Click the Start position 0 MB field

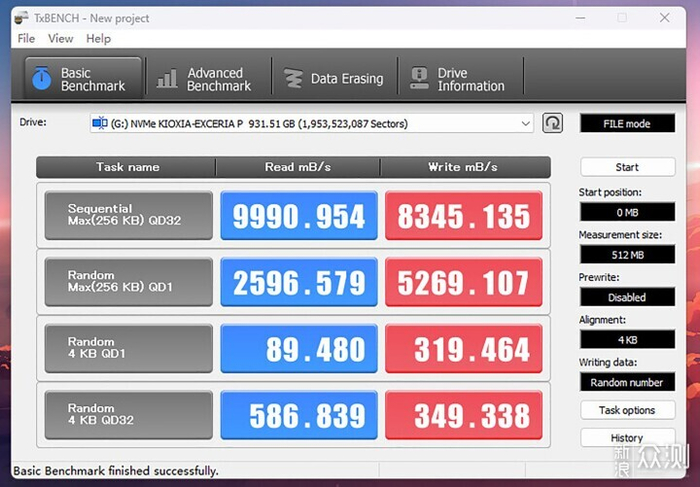click(x=627, y=212)
